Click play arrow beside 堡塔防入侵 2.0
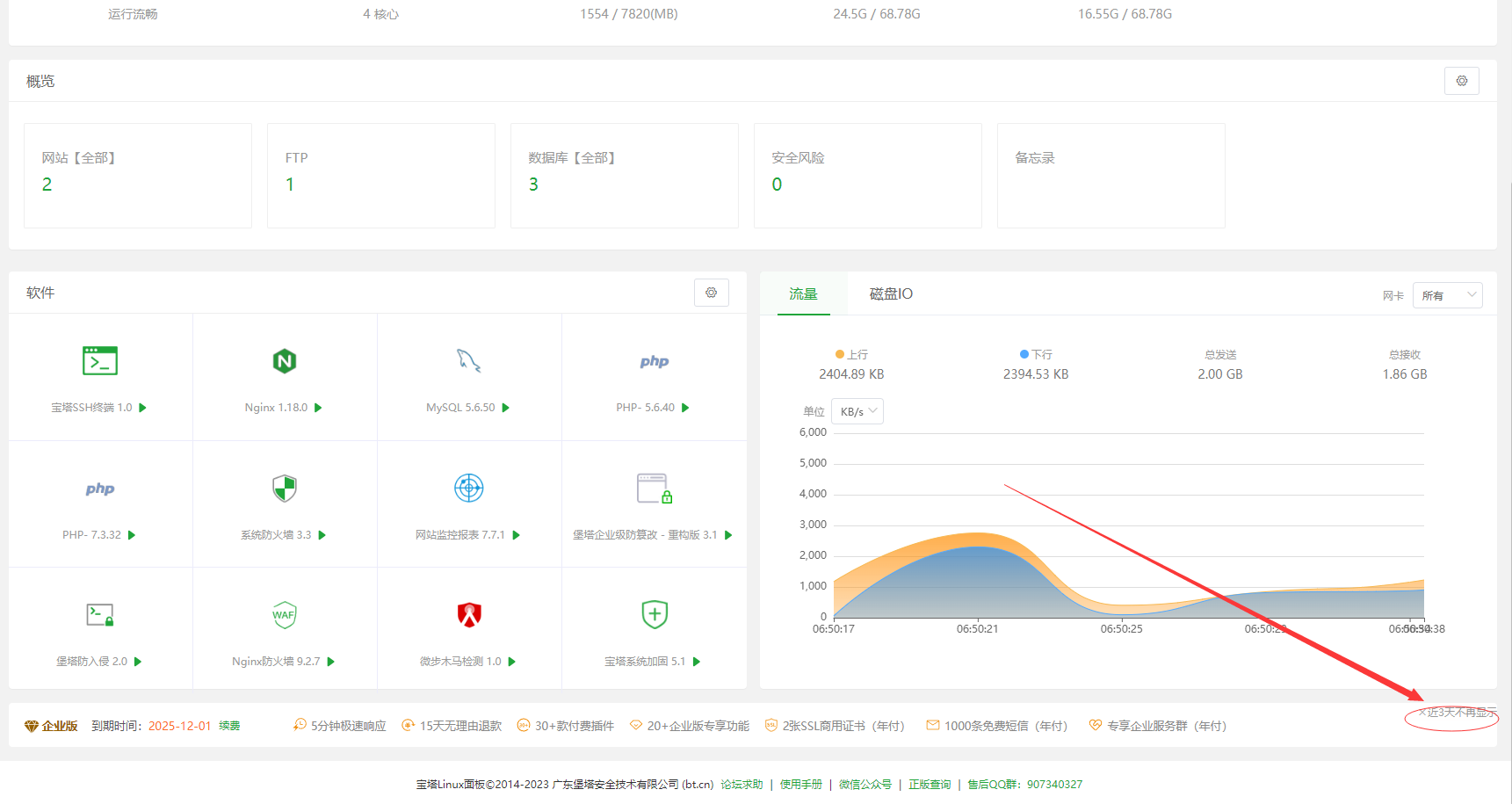The width and height of the screenshot is (1512, 804). (138, 662)
